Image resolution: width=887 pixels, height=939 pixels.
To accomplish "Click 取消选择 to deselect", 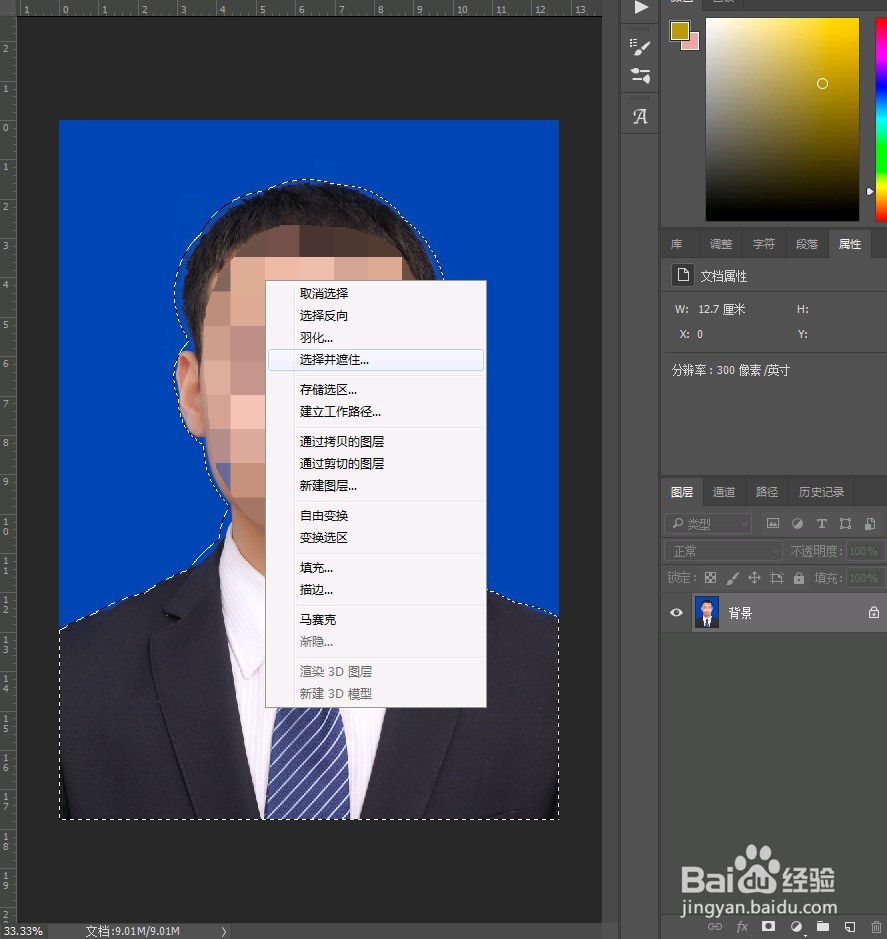I will pyautogui.click(x=324, y=293).
